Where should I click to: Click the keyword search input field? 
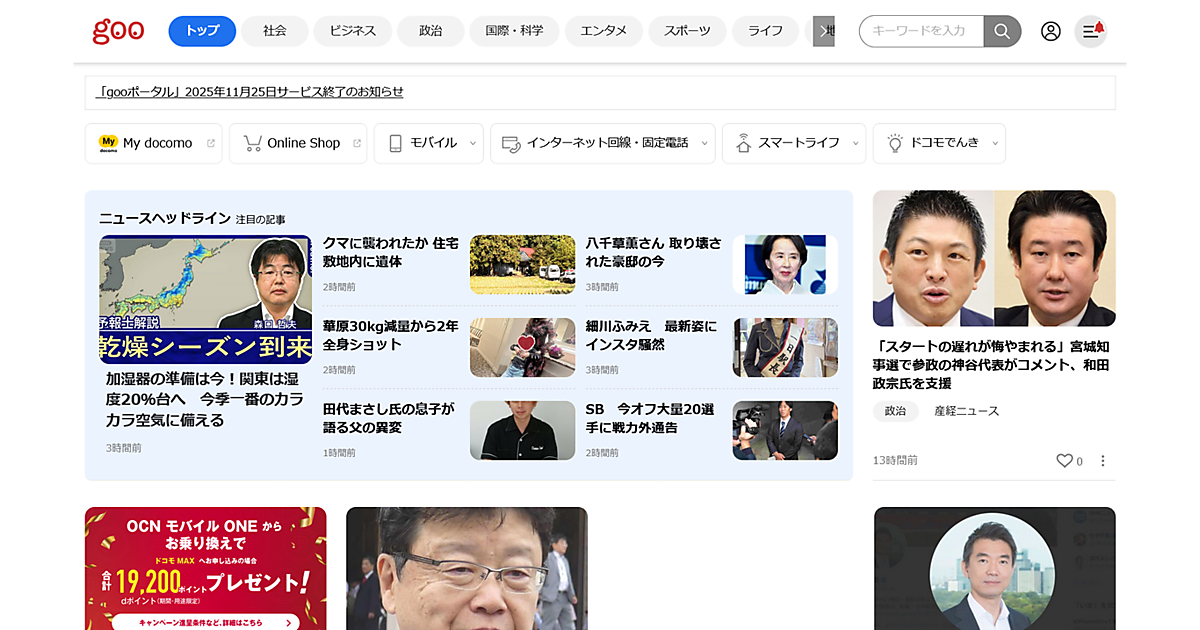pos(921,31)
